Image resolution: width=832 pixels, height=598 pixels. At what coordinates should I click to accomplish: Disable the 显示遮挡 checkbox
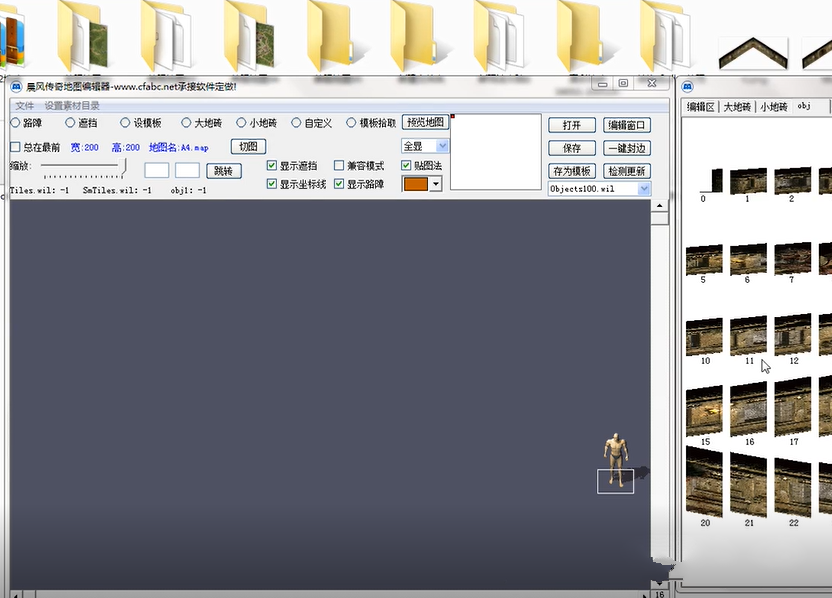272,166
